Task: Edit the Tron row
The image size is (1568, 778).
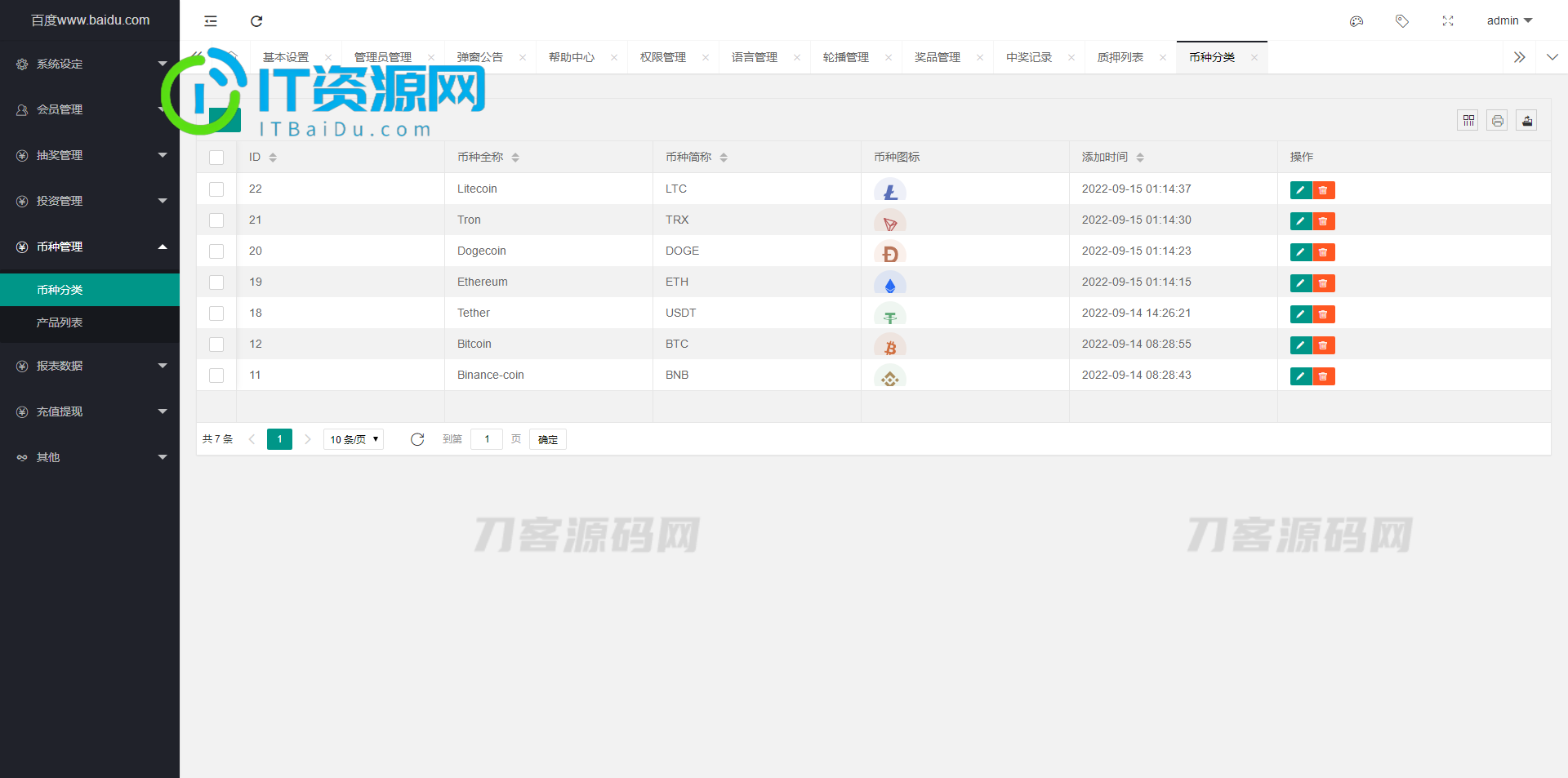Action: coord(1301,221)
